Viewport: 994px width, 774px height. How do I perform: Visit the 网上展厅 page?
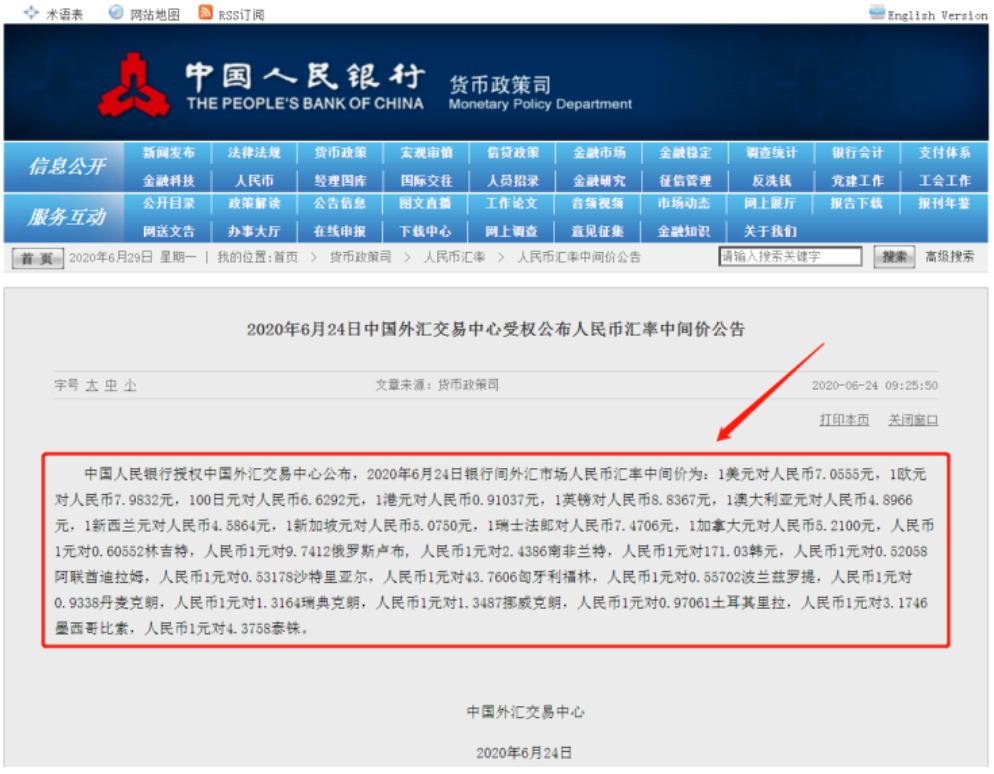(x=770, y=203)
